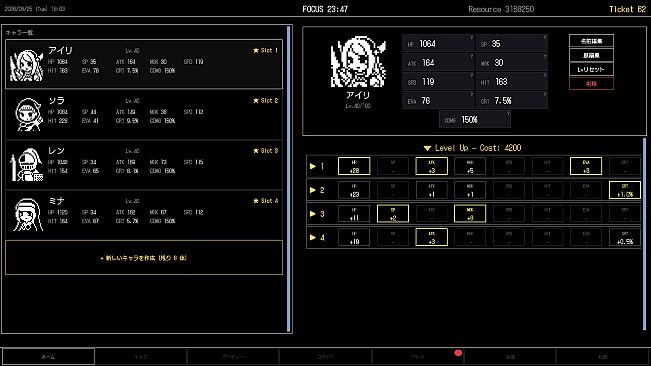Open the second bottom navigation tab
This screenshot has height=366, width=651.
(141, 357)
